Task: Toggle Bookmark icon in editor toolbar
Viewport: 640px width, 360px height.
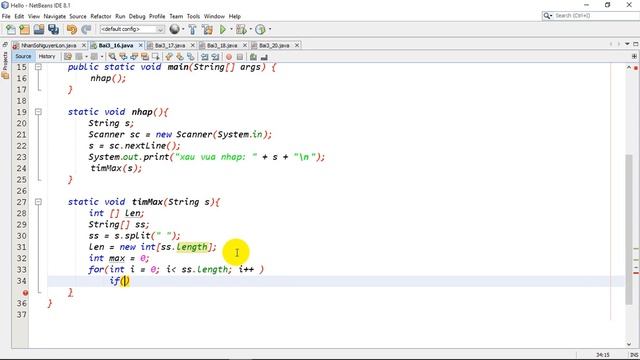Action: 191,56
